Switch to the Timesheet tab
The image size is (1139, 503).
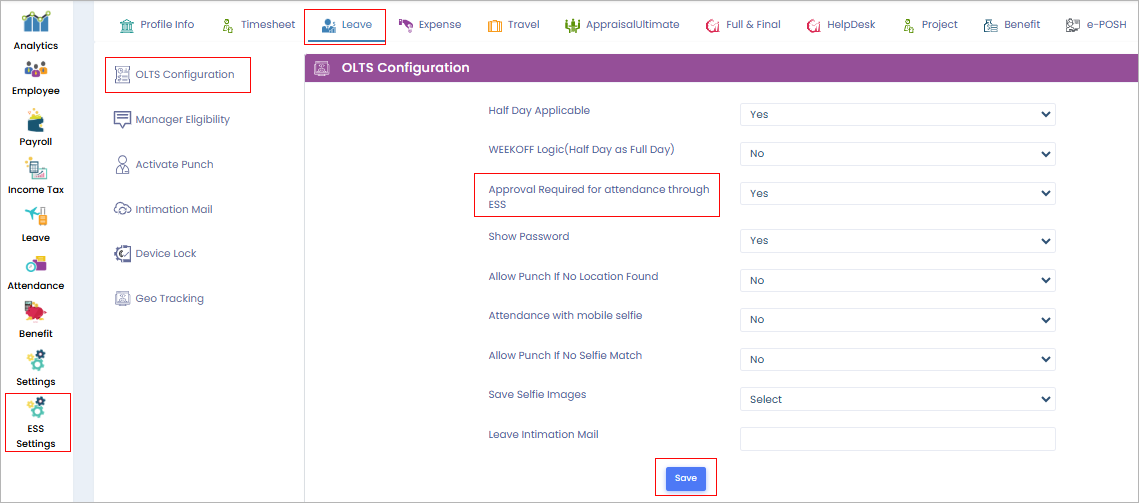[258, 24]
